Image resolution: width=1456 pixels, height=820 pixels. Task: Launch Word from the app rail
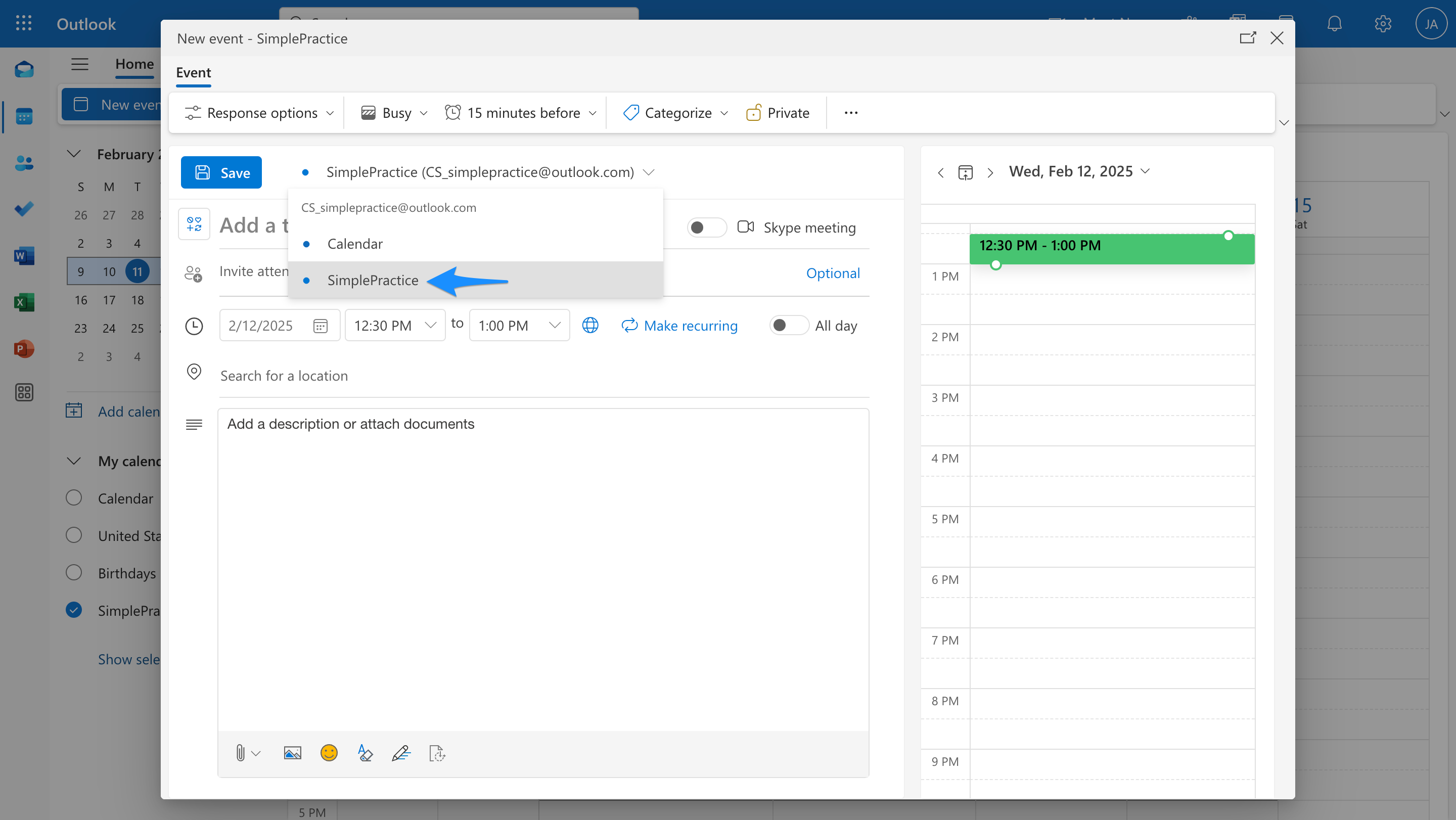pyautogui.click(x=24, y=256)
